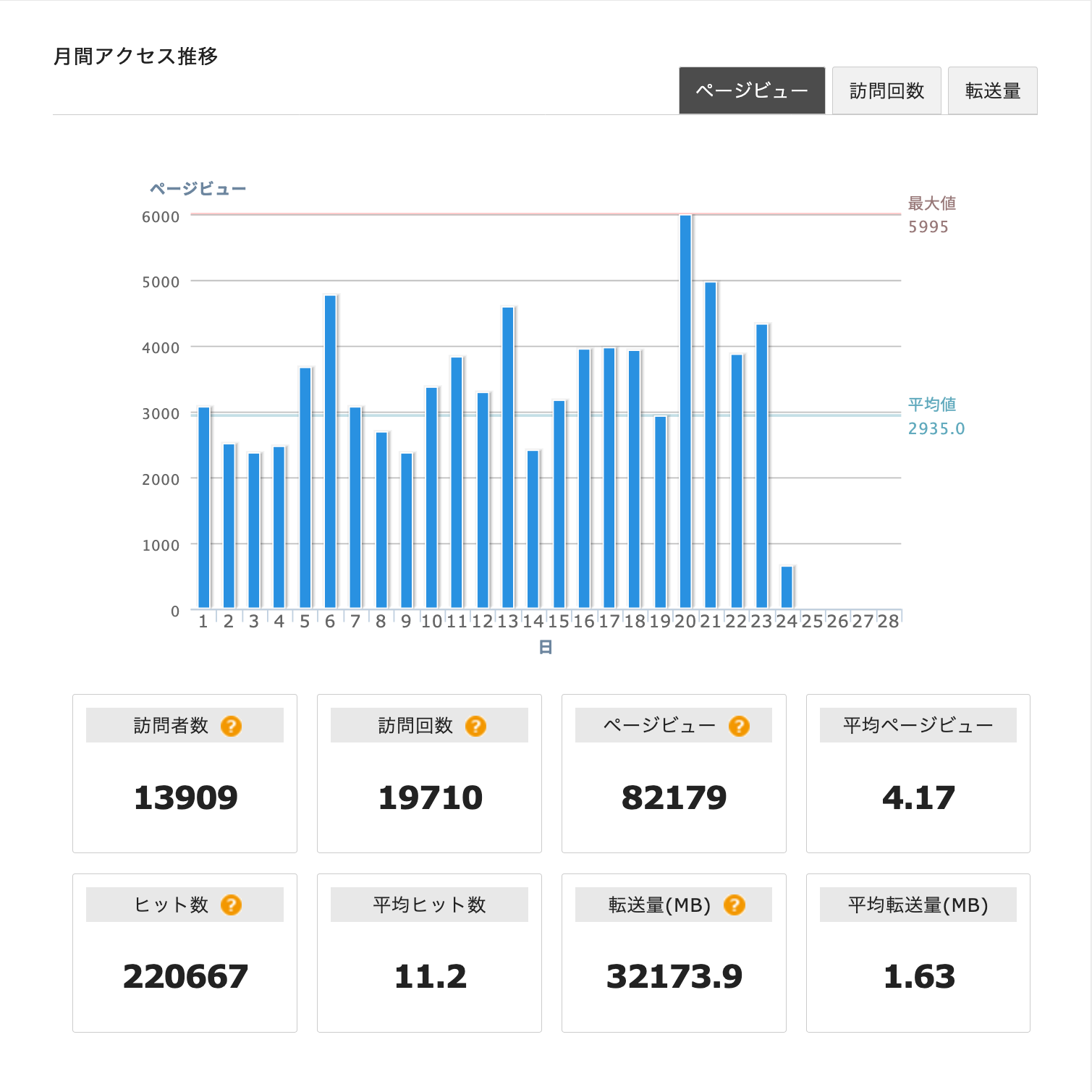Click help icon next to ヒット数

pos(231,905)
